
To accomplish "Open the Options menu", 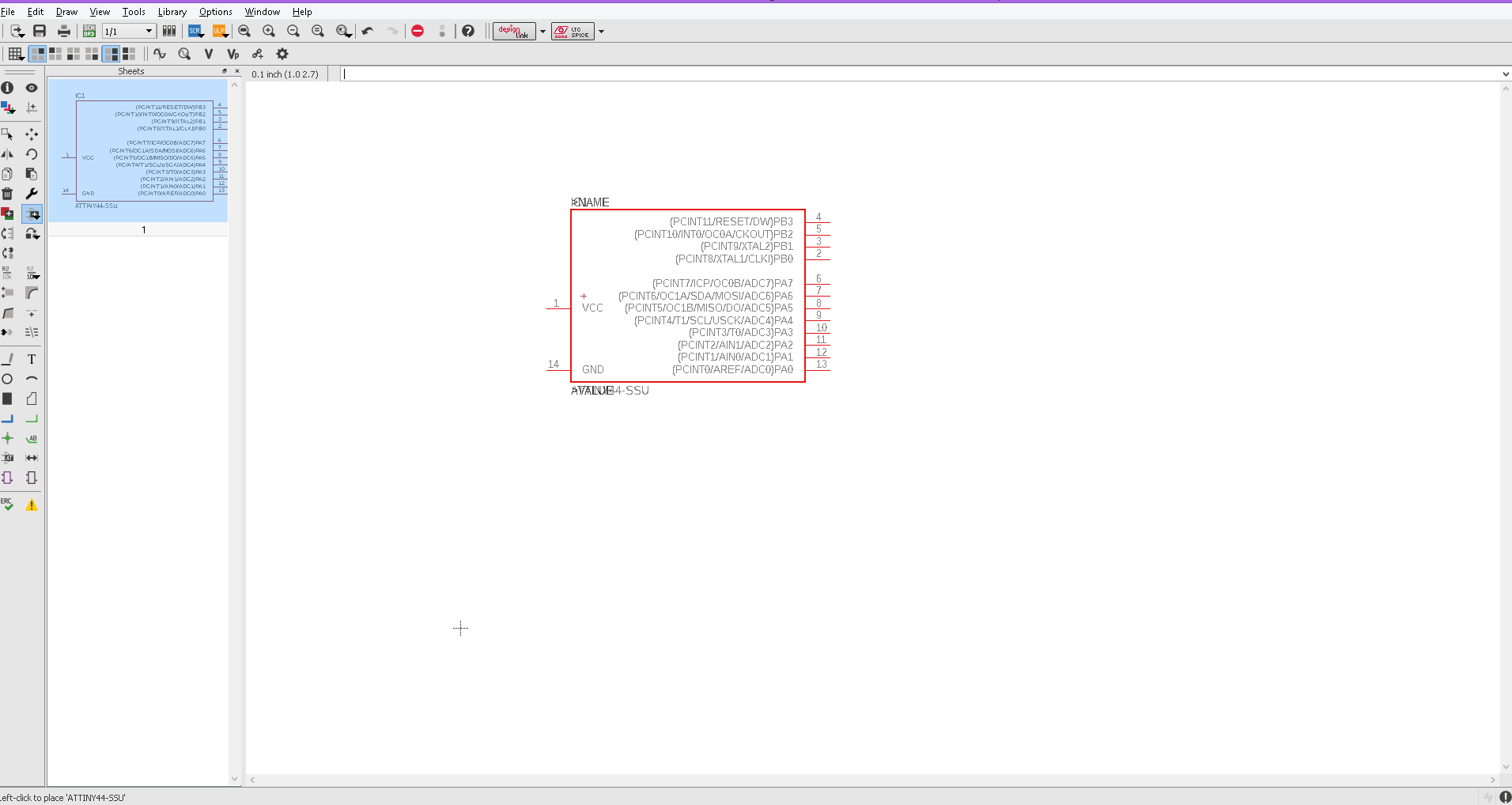I will 215,12.
